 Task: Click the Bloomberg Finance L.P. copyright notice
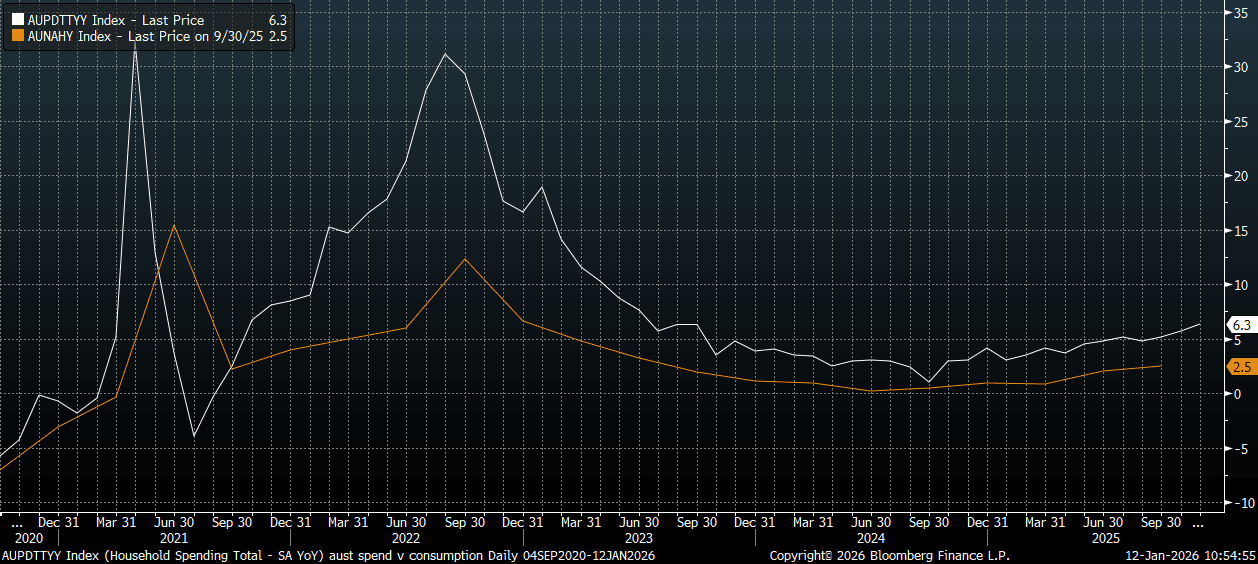[x=890, y=555]
